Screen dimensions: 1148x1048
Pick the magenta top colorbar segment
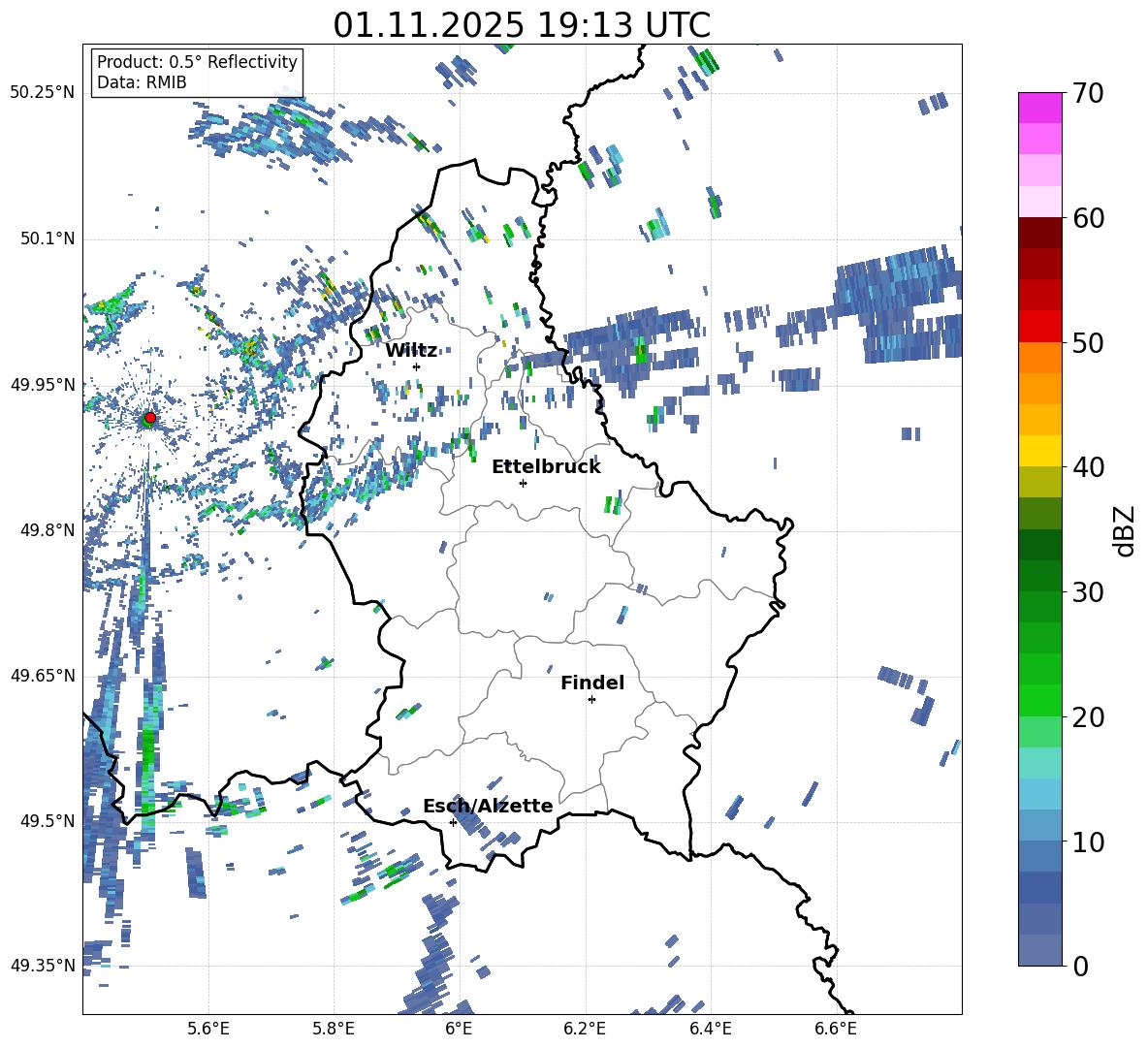(1039, 108)
